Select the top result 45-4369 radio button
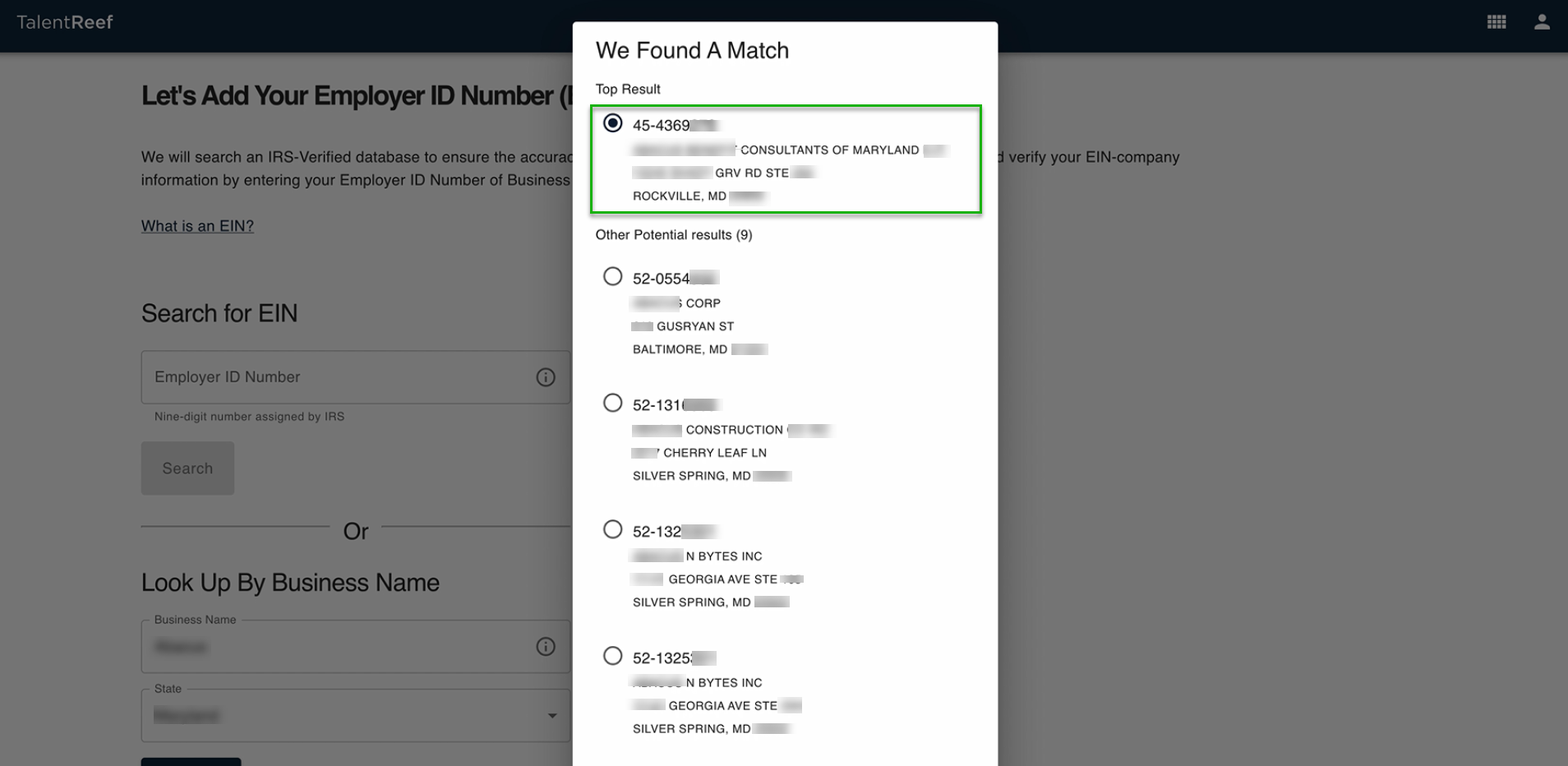Screen dimensions: 1568x766 pos(613,123)
